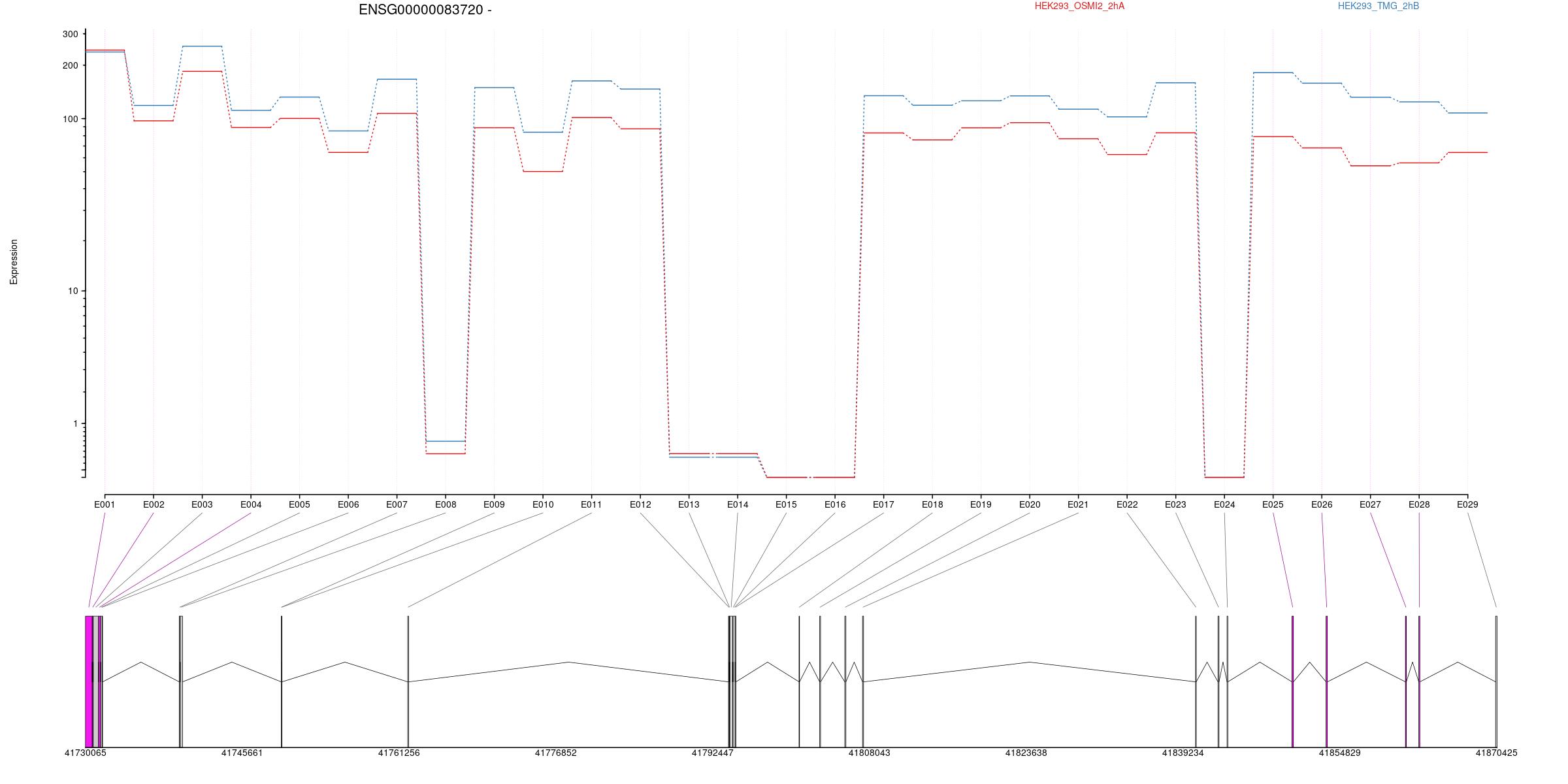Click exon label E002

click(154, 504)
